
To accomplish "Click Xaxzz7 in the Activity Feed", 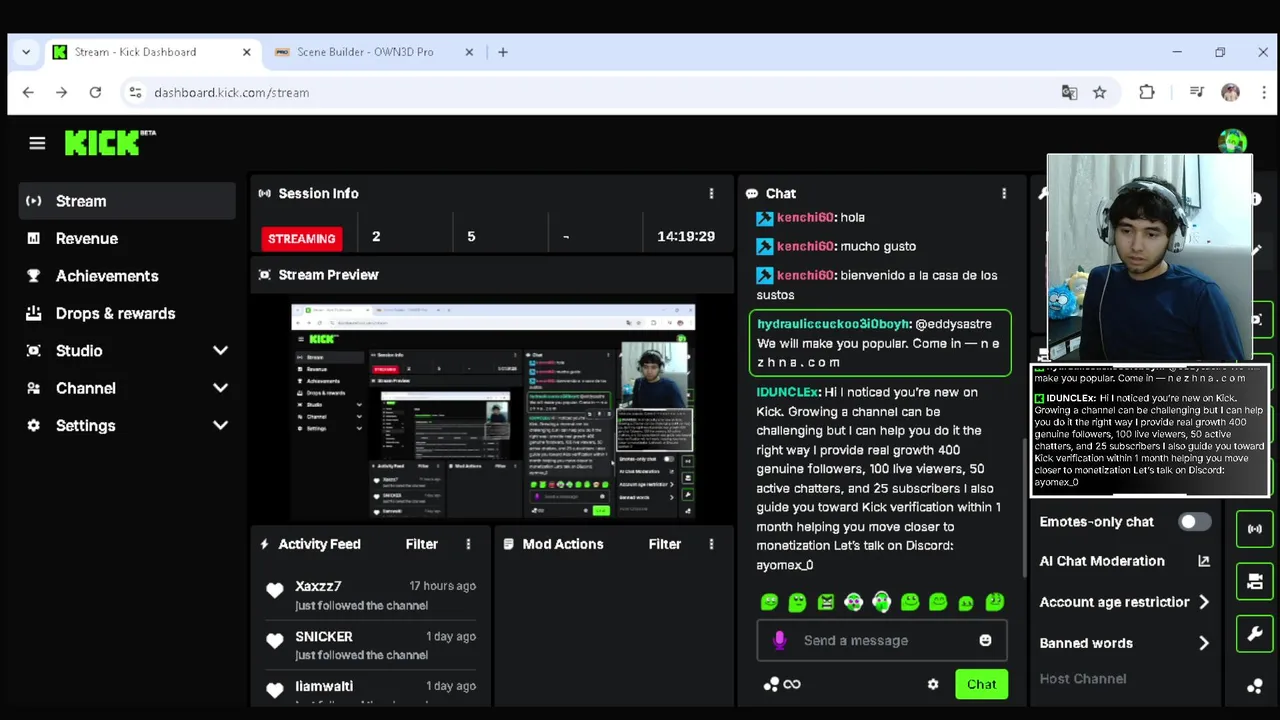I will (x=318, y=586).
